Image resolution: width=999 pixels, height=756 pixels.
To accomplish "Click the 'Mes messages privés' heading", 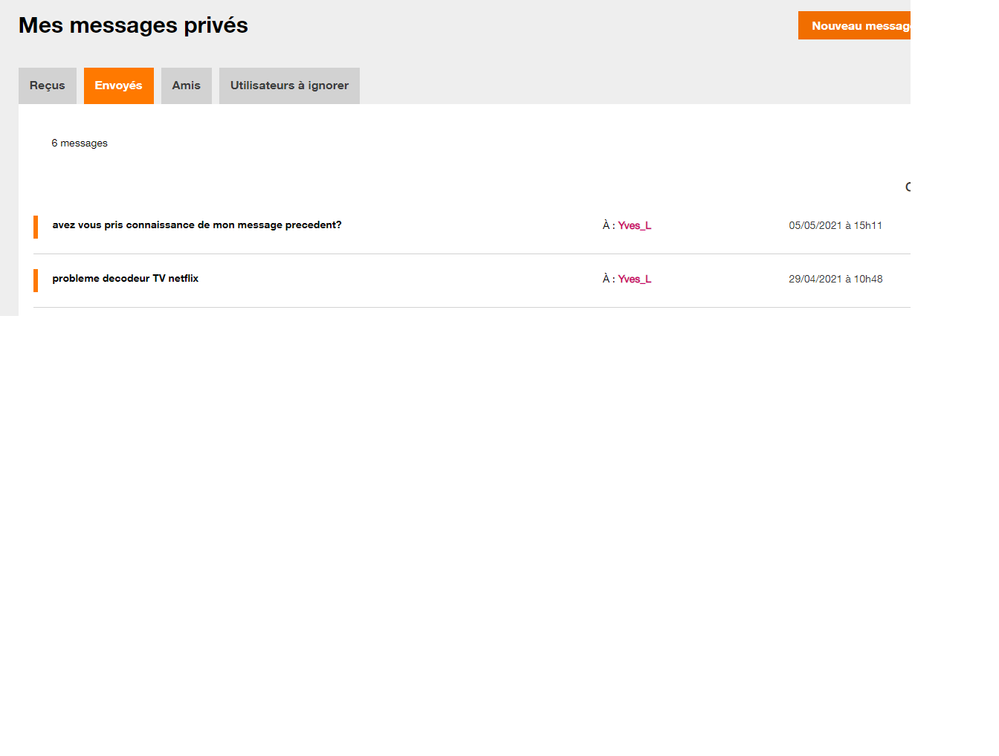I will pyautogui.click(x=133, y=26).
